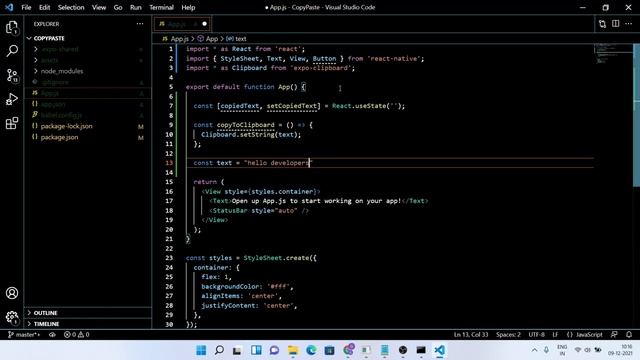Click the notifications bell in status bar
The width and height of the screenshot is (640, 360).
point(629,335)
